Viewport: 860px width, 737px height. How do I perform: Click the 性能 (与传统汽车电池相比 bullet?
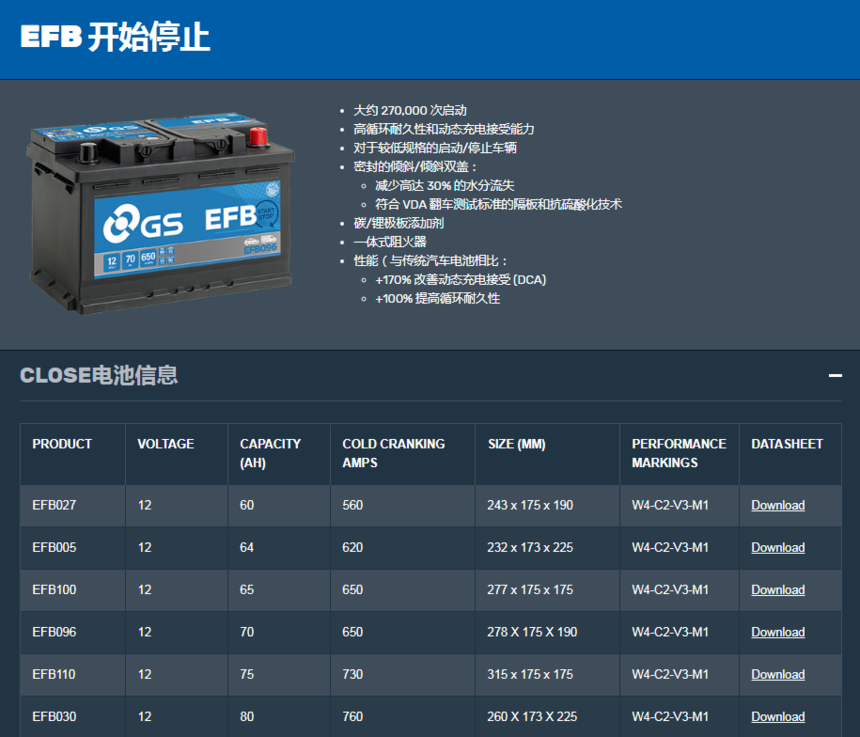[x=430, y=260]
